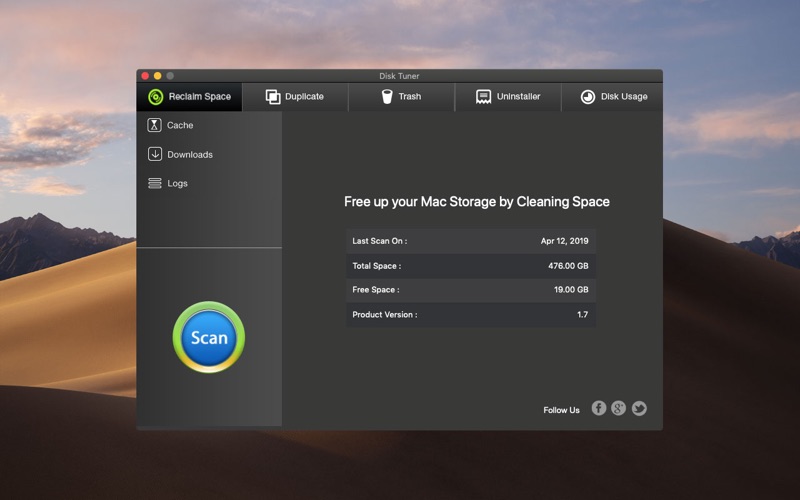Switch to the Duplicate tab

point(295,97)
